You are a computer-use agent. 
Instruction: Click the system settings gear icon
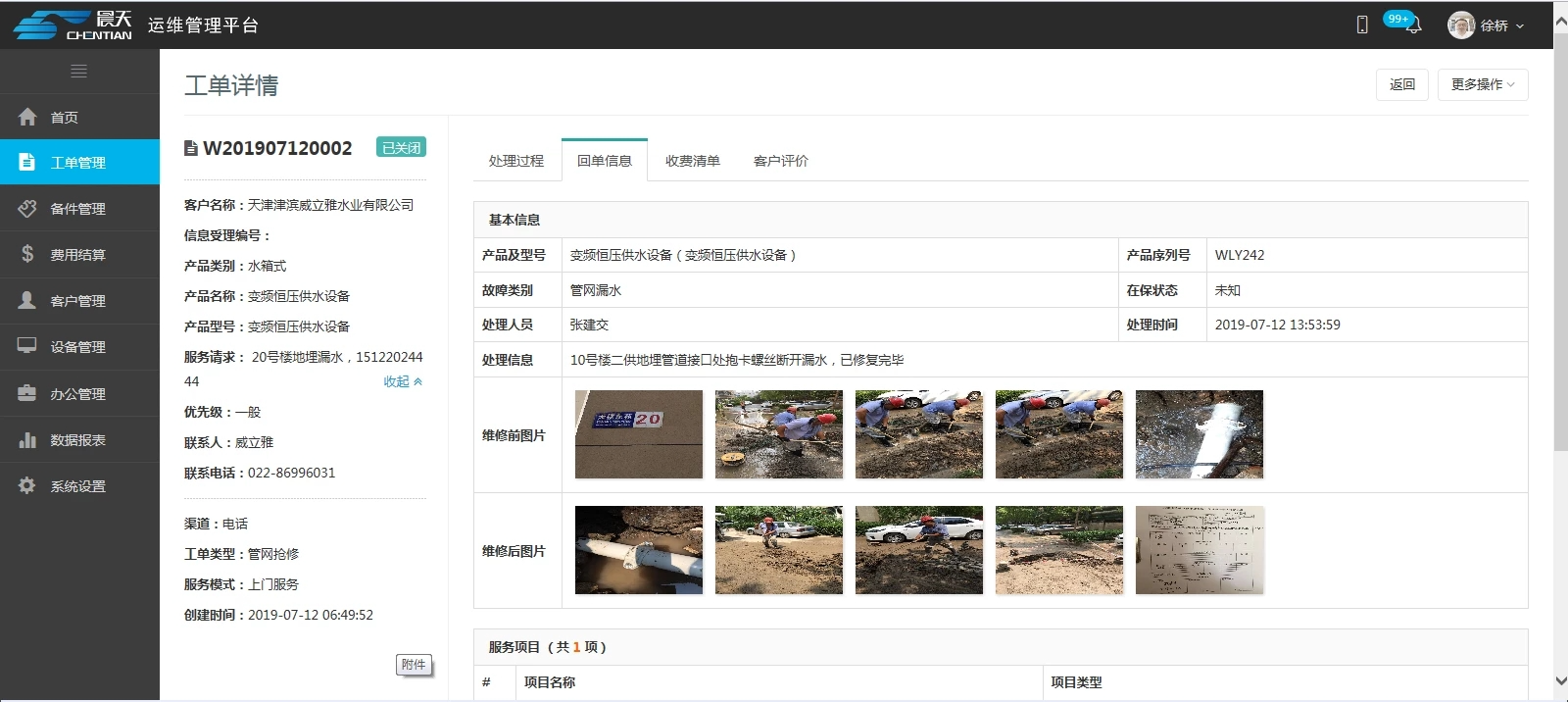point(27,486)
